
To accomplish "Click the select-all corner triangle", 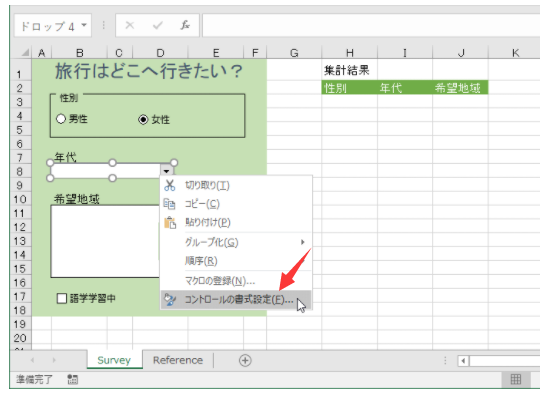I will coord(25,53).
